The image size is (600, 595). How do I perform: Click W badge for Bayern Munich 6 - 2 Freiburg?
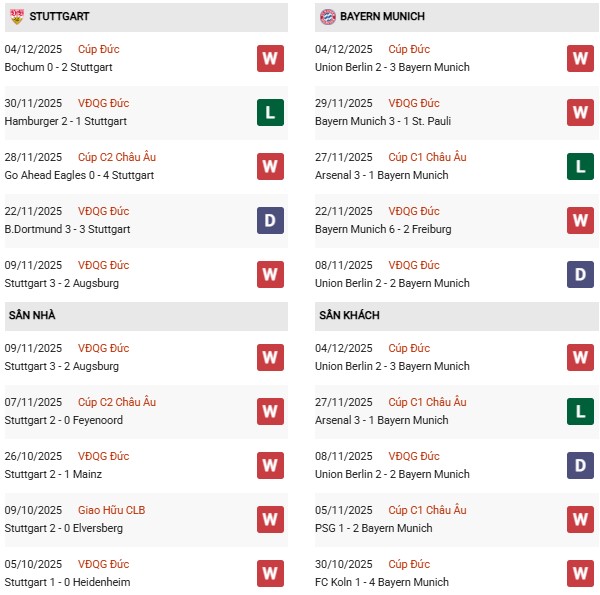pyautogui.click(x=581, y=220)
